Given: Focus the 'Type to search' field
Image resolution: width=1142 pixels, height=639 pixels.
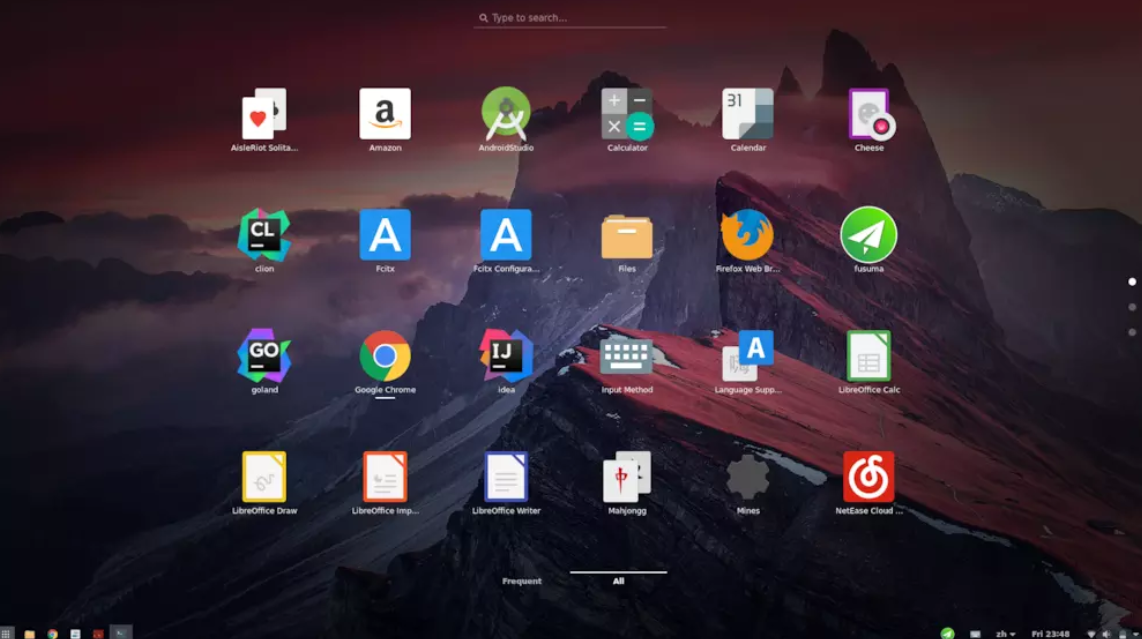Looking at the screenshot, I should (x=570, y=17).
